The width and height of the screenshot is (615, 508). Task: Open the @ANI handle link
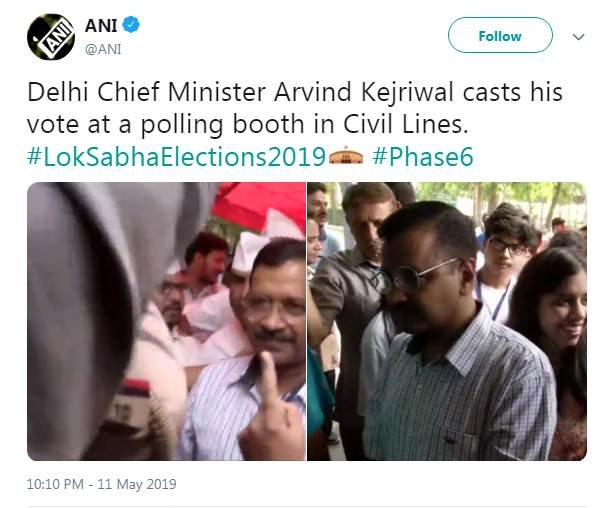[x=105, y=48]
